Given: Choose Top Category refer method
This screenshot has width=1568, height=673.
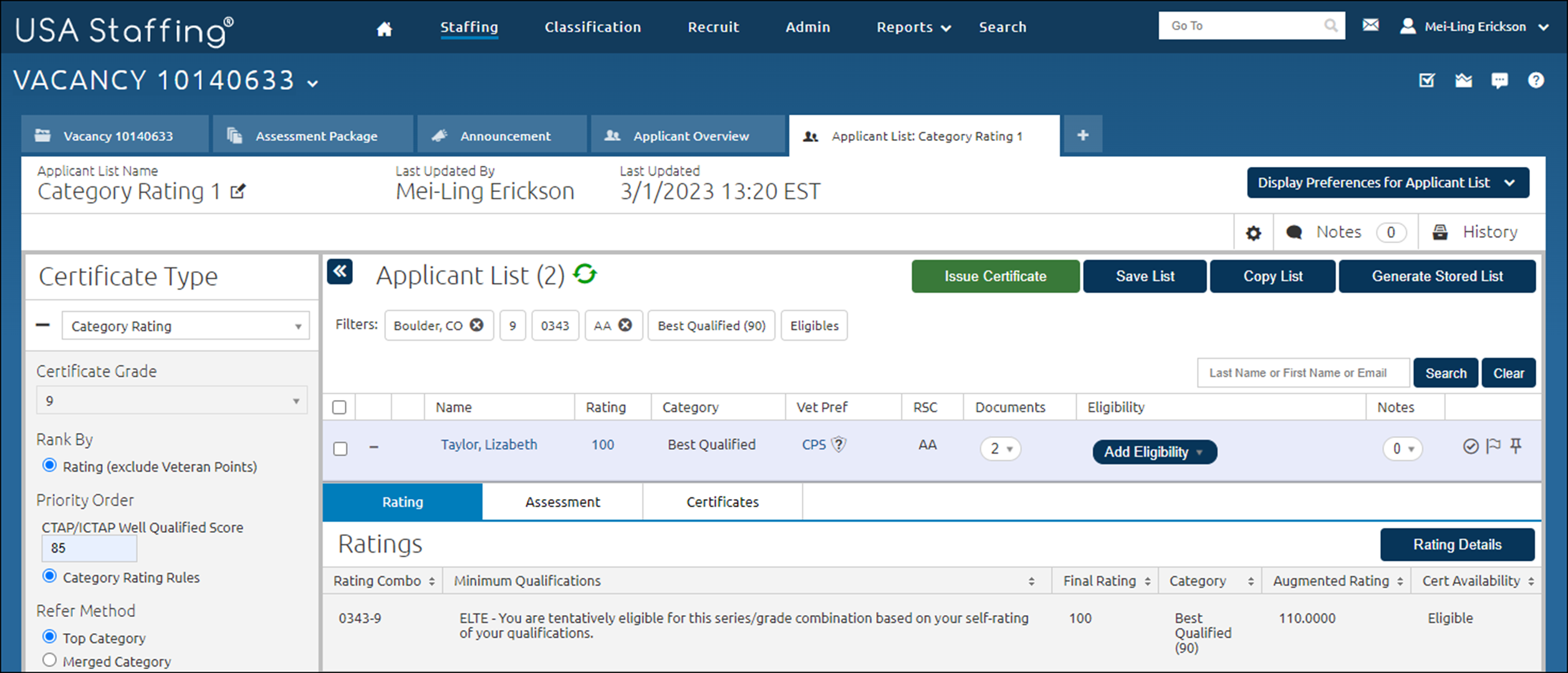Looking at the screenshot, I should tap(49, 637).
